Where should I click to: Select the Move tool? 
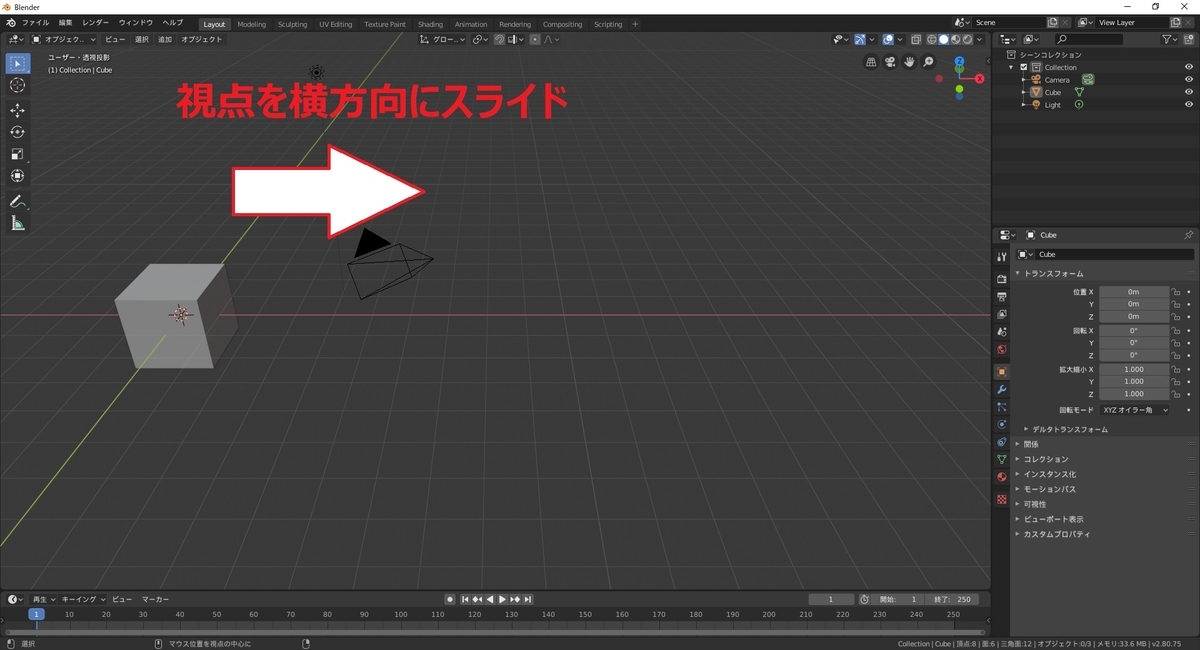(x=18, y=110)
